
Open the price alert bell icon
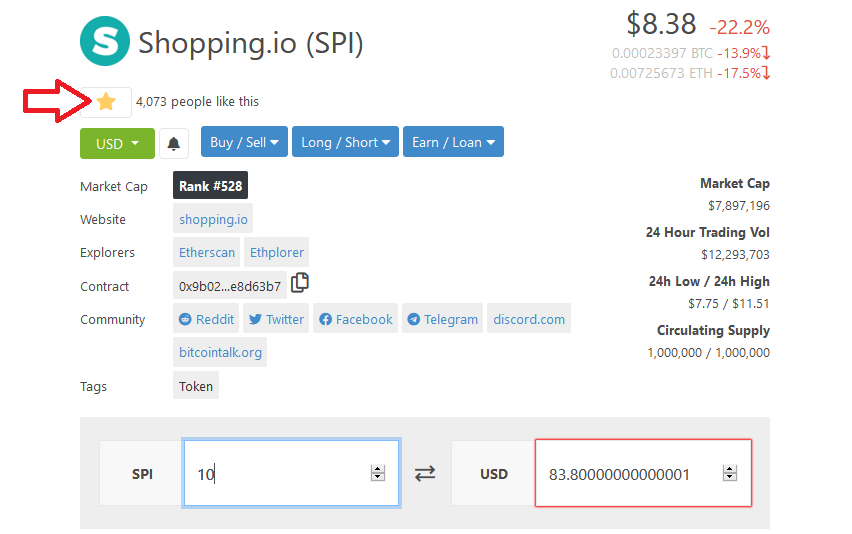[x=173, y=143]
